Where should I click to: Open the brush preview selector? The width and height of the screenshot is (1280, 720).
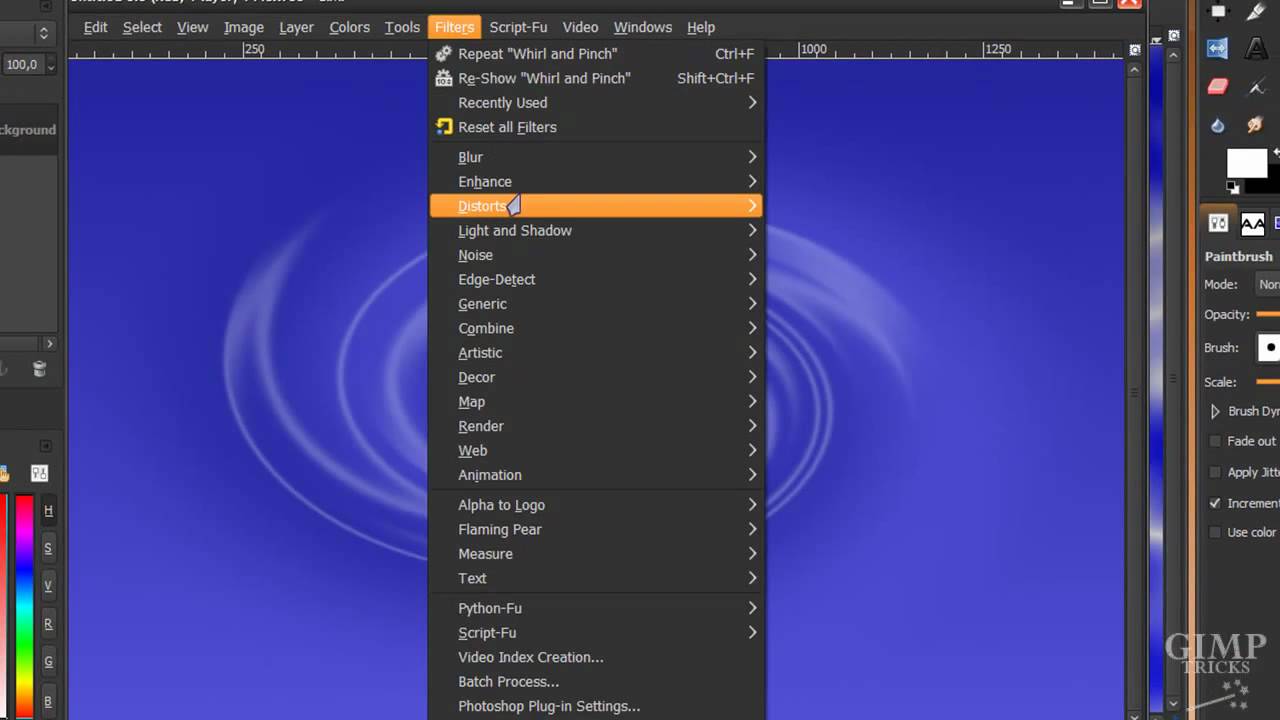coord(1268,348)
